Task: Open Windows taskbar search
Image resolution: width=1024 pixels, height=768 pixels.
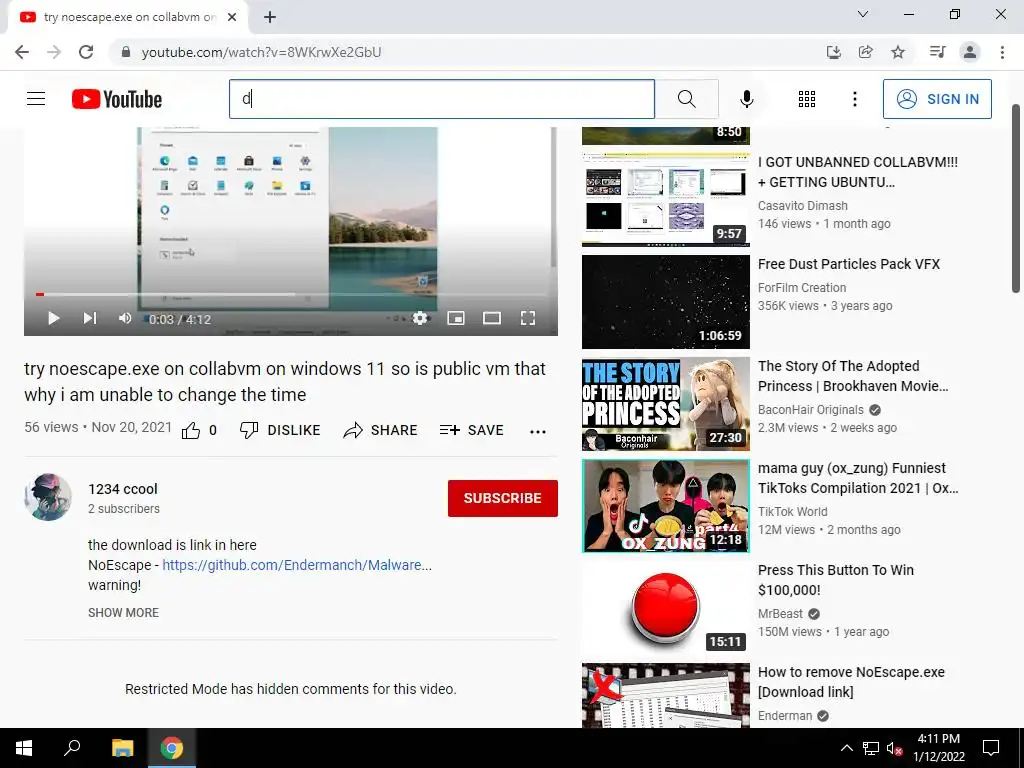Action: pos(72,748)
